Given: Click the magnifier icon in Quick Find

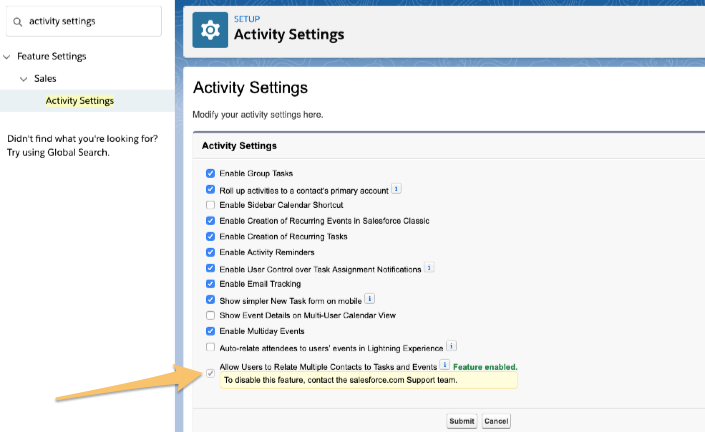Looking at the screenshot, I should (18, 20).
